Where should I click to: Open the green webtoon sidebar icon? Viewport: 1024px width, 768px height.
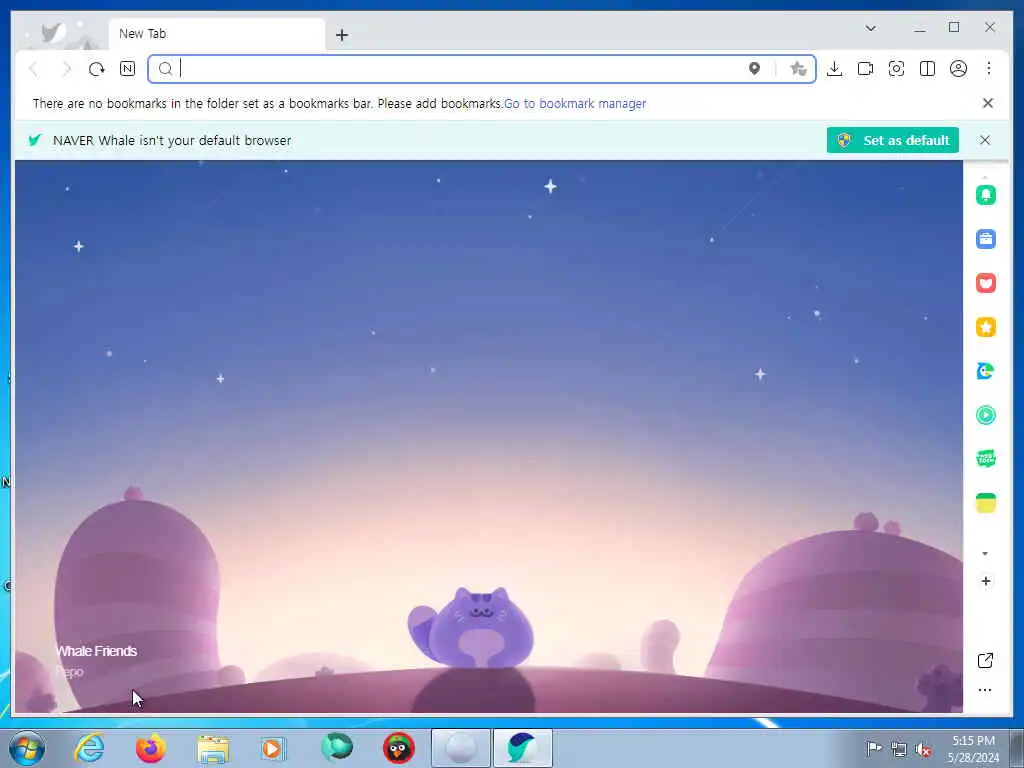point(985,458)
